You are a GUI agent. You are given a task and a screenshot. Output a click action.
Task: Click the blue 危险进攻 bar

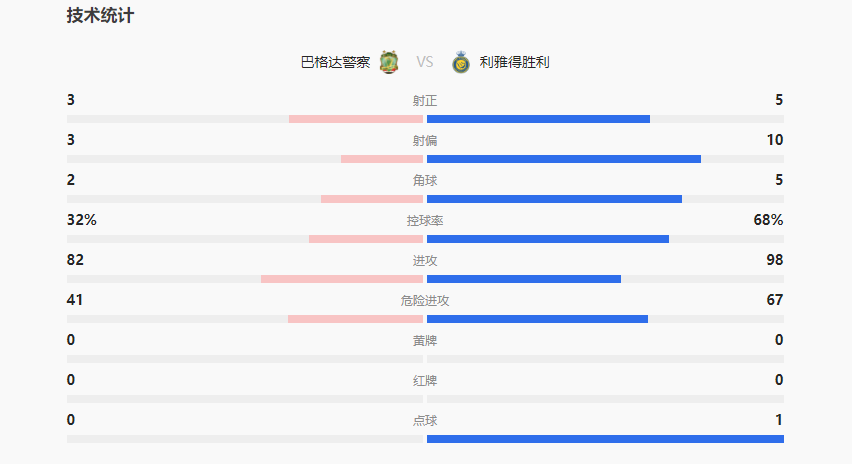[x=537, y=319]
